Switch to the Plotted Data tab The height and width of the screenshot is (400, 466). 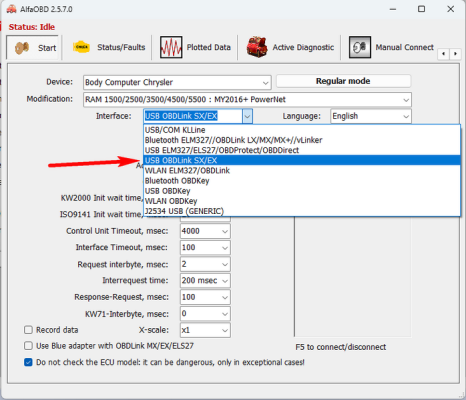click(195, 47)
